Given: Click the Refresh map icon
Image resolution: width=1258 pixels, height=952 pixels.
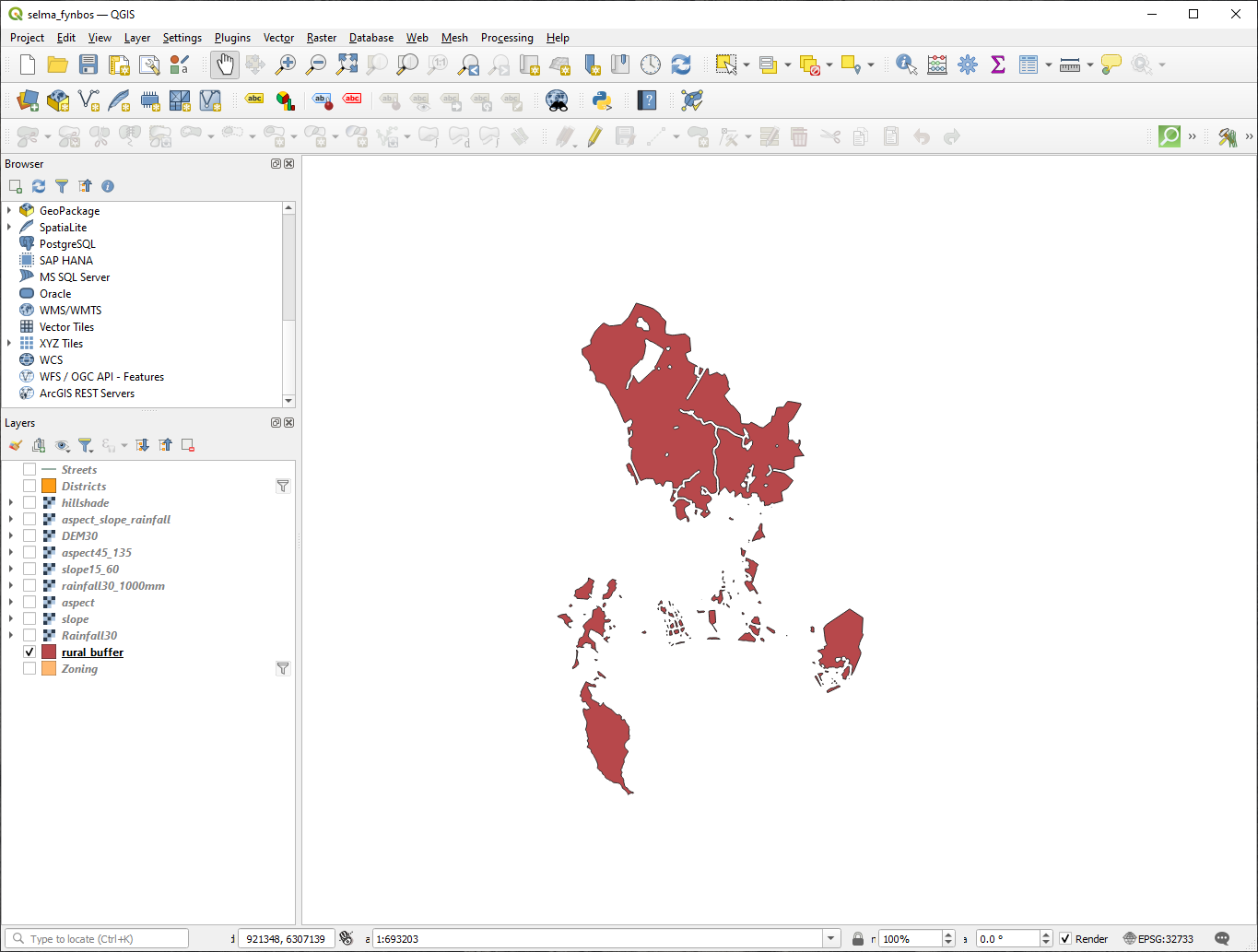Looking at the screenshot, I should (681, 65).
